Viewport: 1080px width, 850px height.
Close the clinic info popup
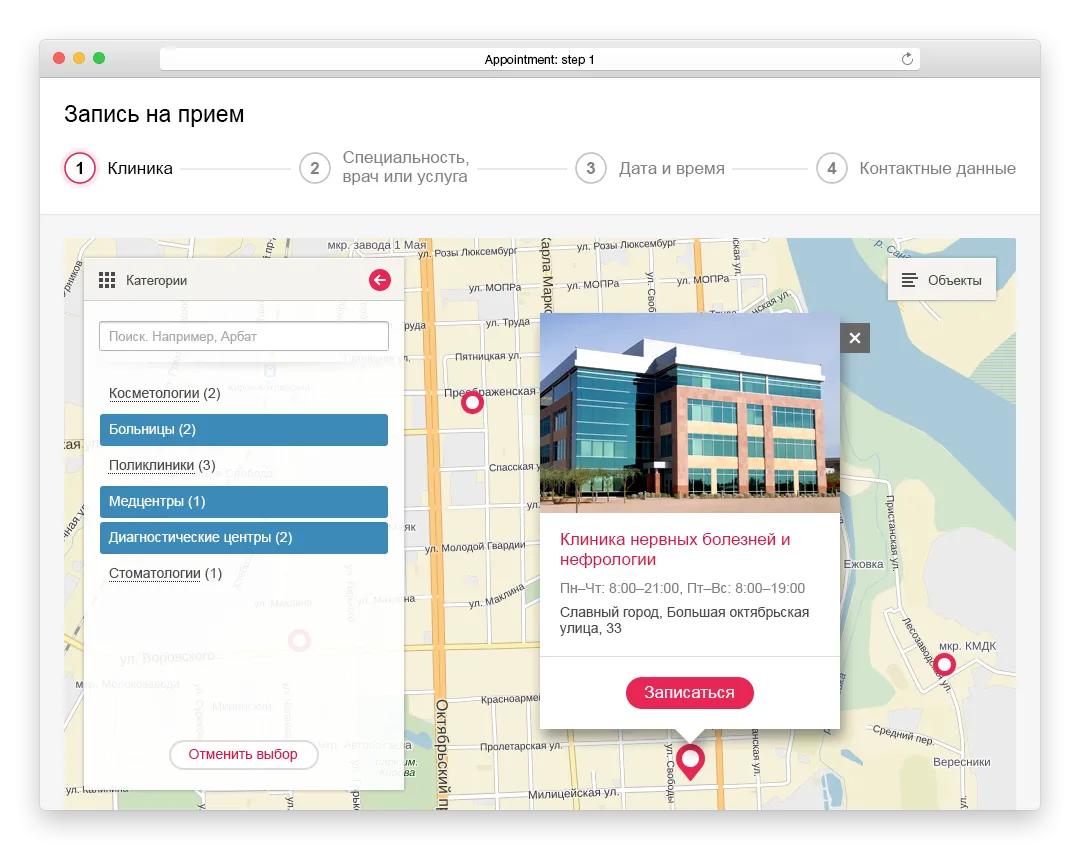(x=855, y=338)
